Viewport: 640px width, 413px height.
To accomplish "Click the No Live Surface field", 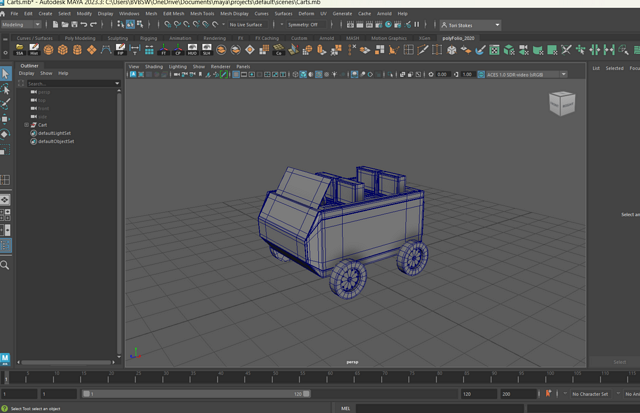I will tap(246, 24).
